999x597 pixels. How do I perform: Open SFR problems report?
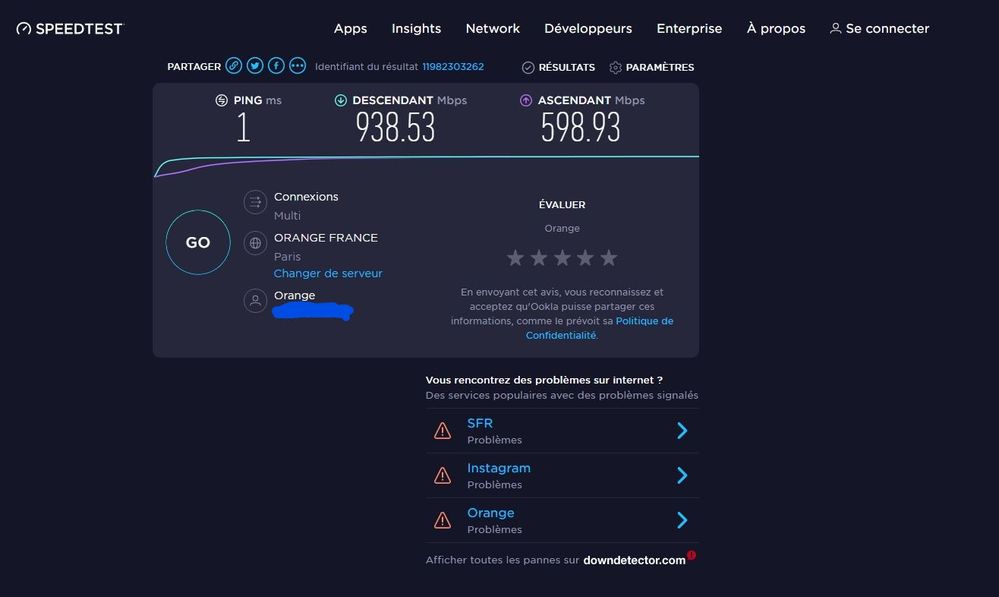[x=480, y=423]
